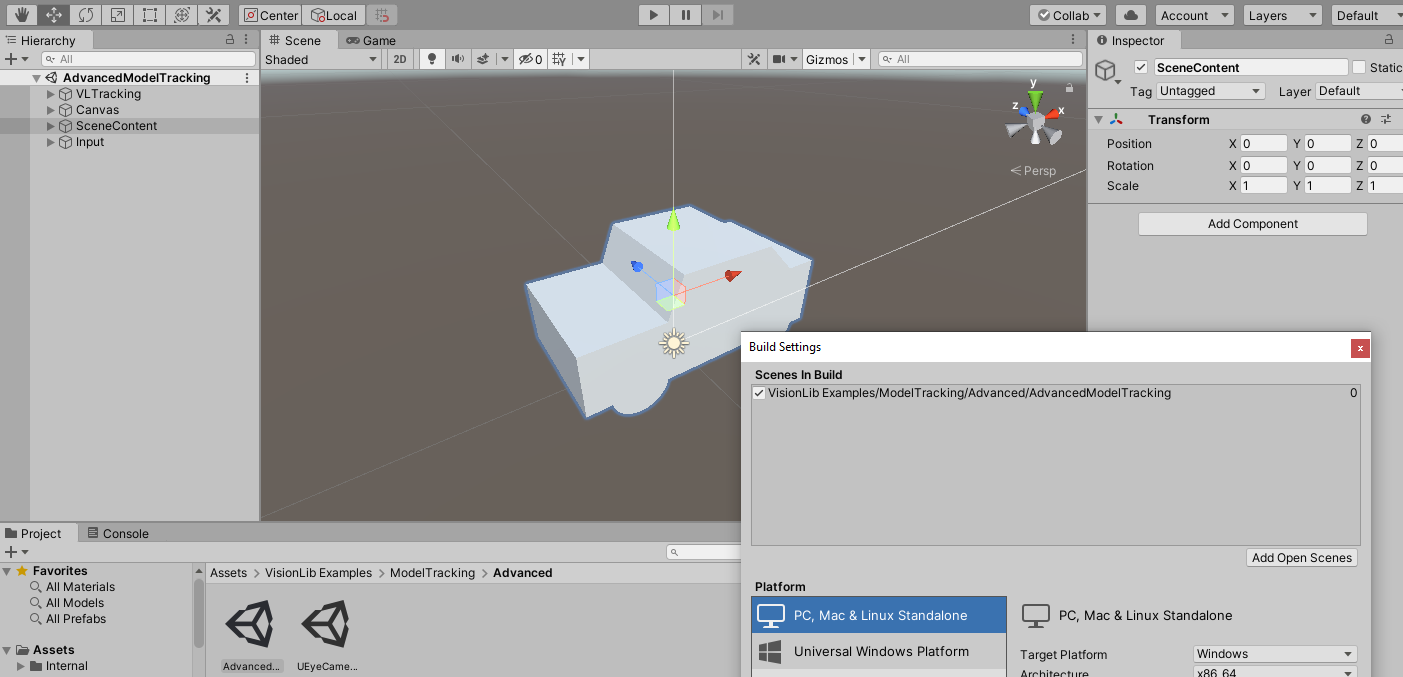Toggle scene grid visibility icon
The height and width of the screenshot is (677, 1403).
pos(560,59)
